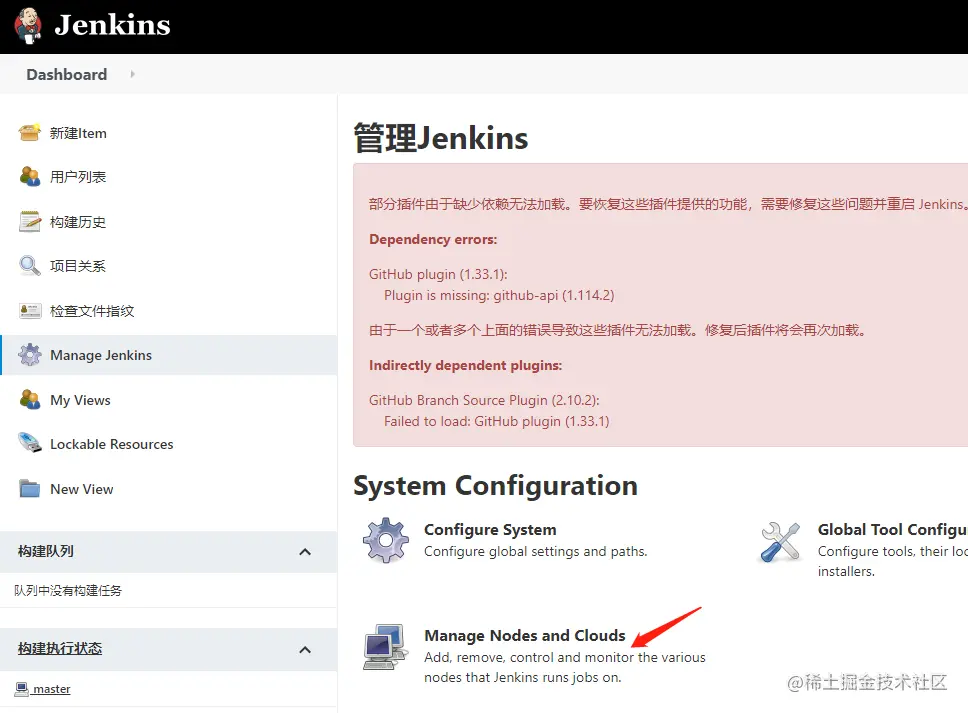Collapse the 构建队列 panel chevron
Screen dimensions: 968x713
[305, 552]
